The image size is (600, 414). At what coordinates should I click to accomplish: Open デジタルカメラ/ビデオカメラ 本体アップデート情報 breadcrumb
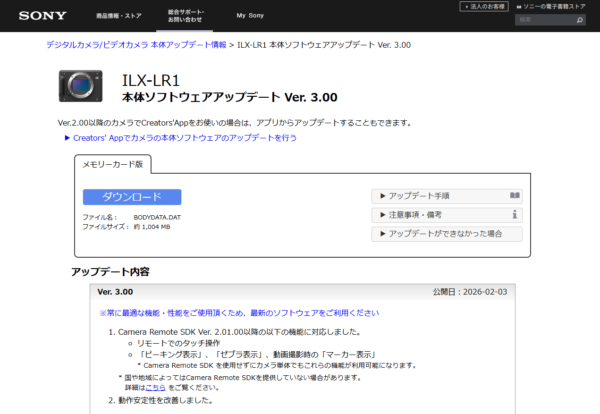coord(136,45)
